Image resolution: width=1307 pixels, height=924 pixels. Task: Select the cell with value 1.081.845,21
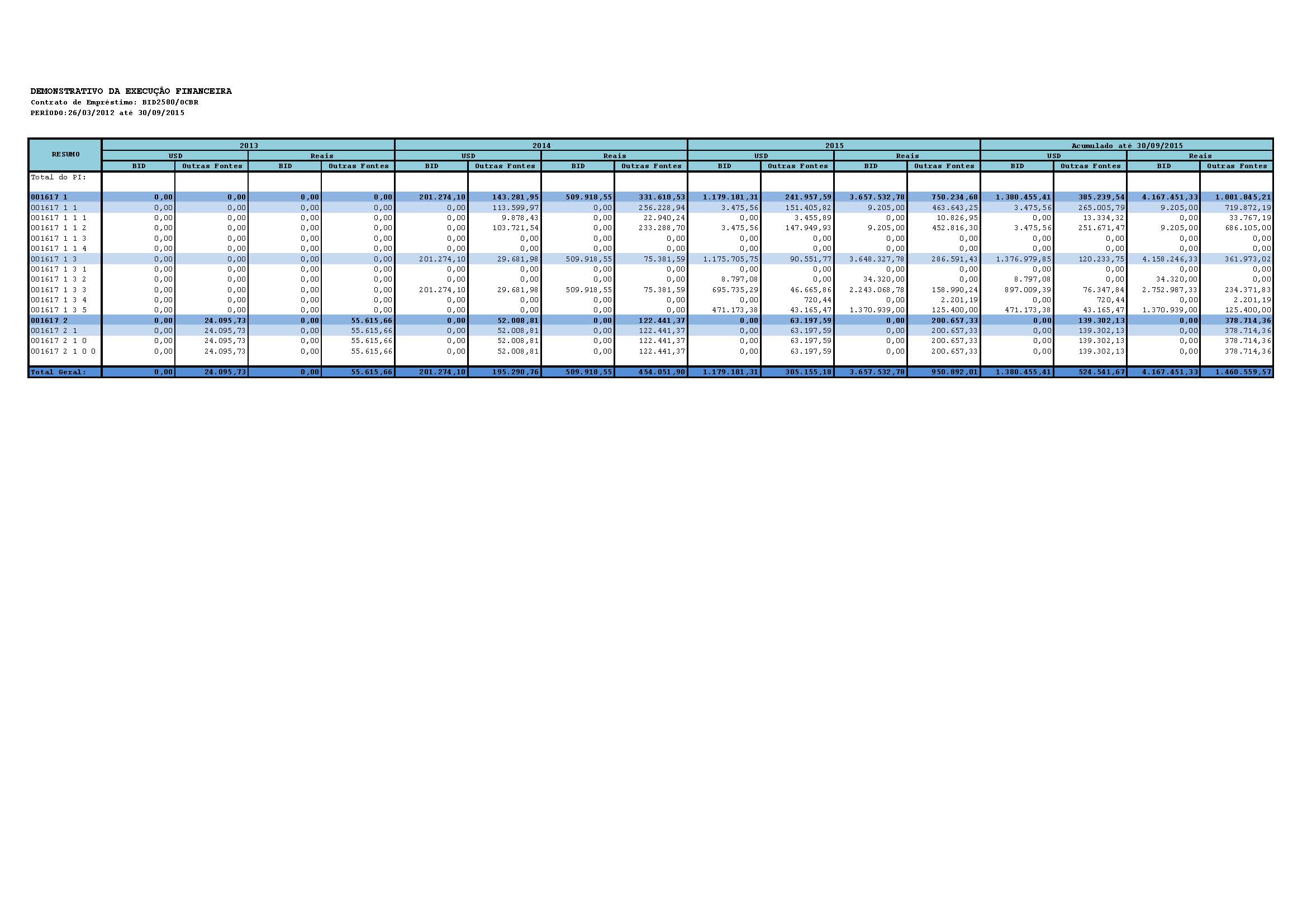coord(1244,197)
